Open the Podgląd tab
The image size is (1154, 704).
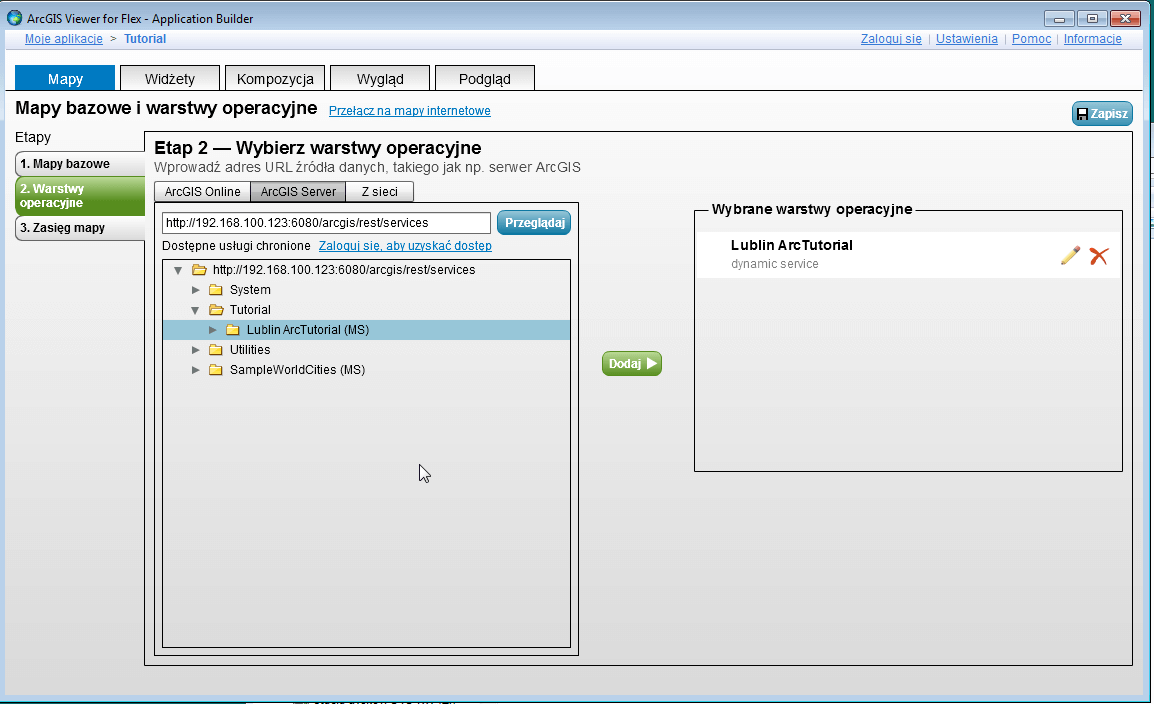coord(485,78)
